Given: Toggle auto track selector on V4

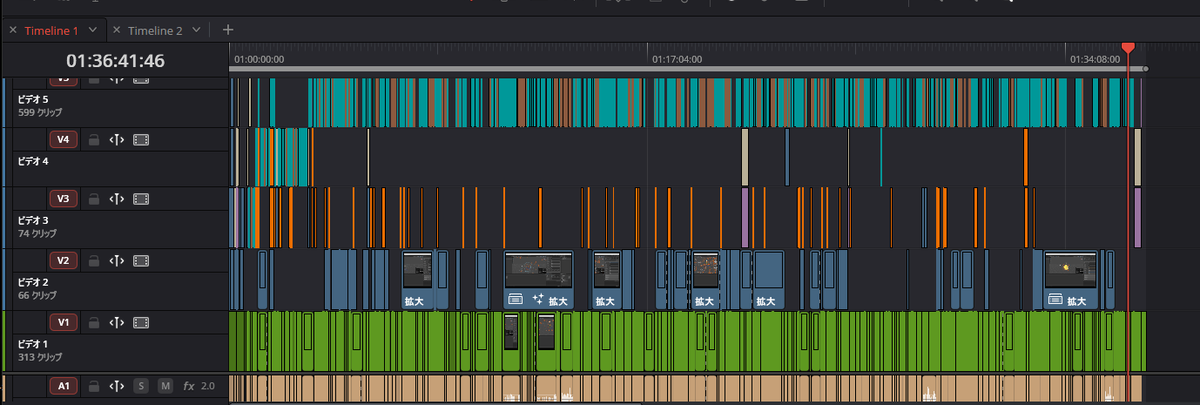Looking at the screenshot, I should pos(117,139).
